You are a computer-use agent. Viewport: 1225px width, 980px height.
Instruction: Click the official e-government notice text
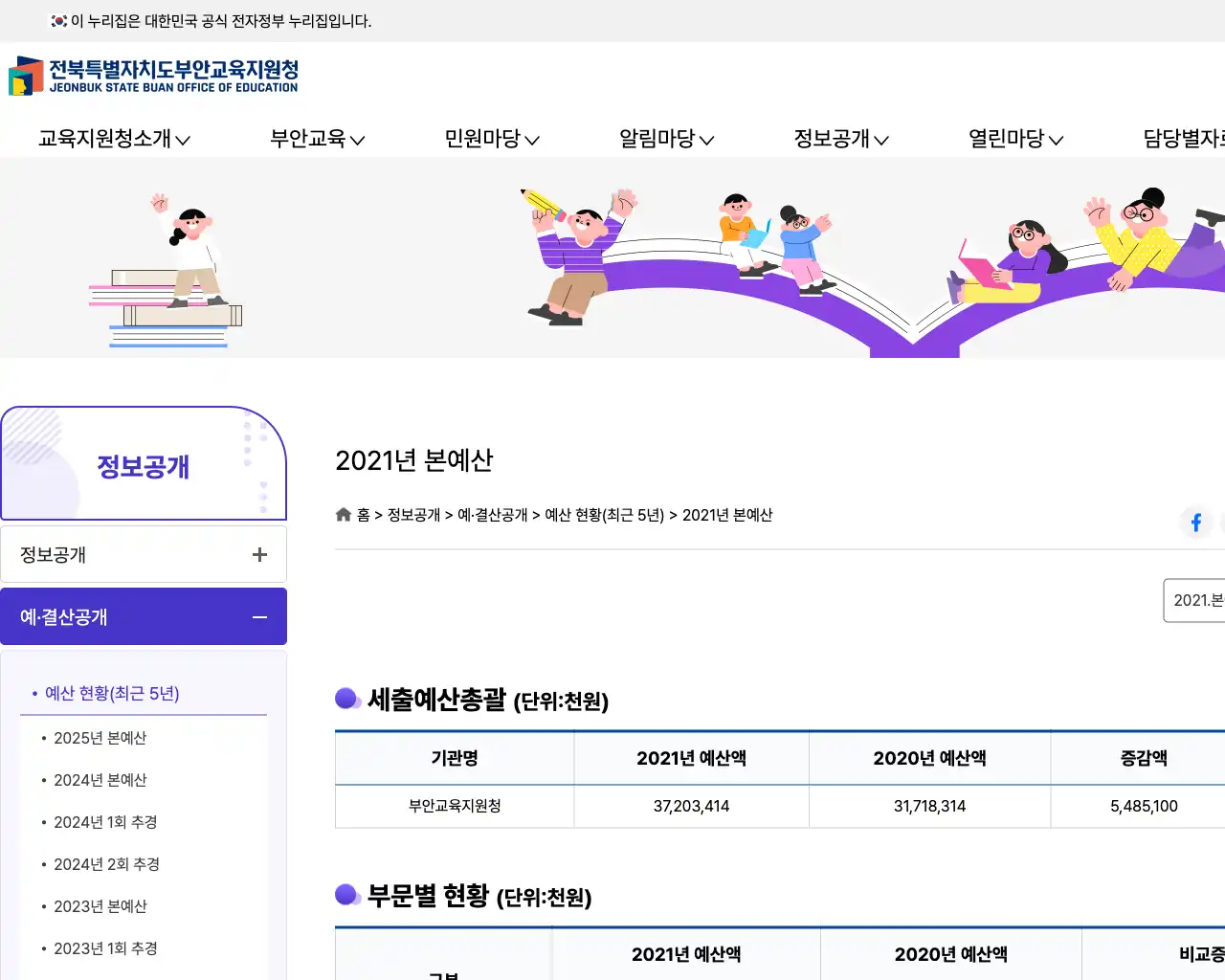pyautogui.click(x=221, y=21)
